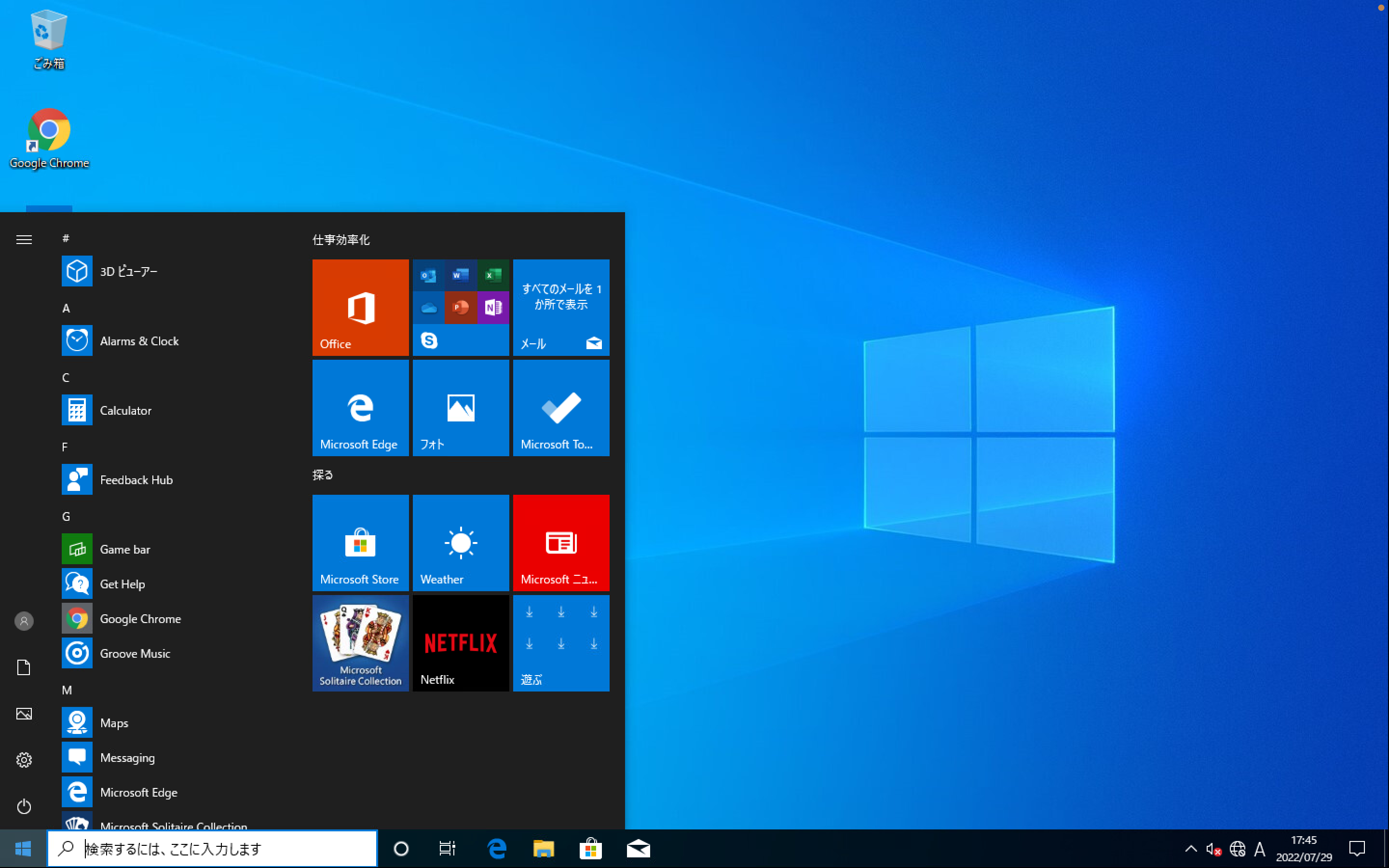Open the メール tile
This screenshot has width=1389, height=868.
(x=561, y=308)
